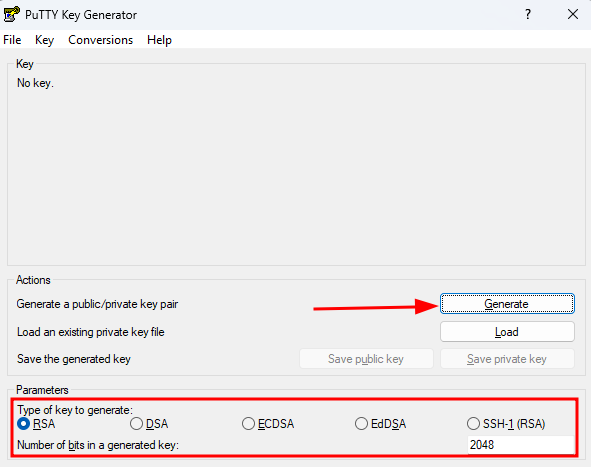This screenshot has height=467, width=591.
Task: Click 'Generate a public/private key pair' label
Action: click(97, 304)
